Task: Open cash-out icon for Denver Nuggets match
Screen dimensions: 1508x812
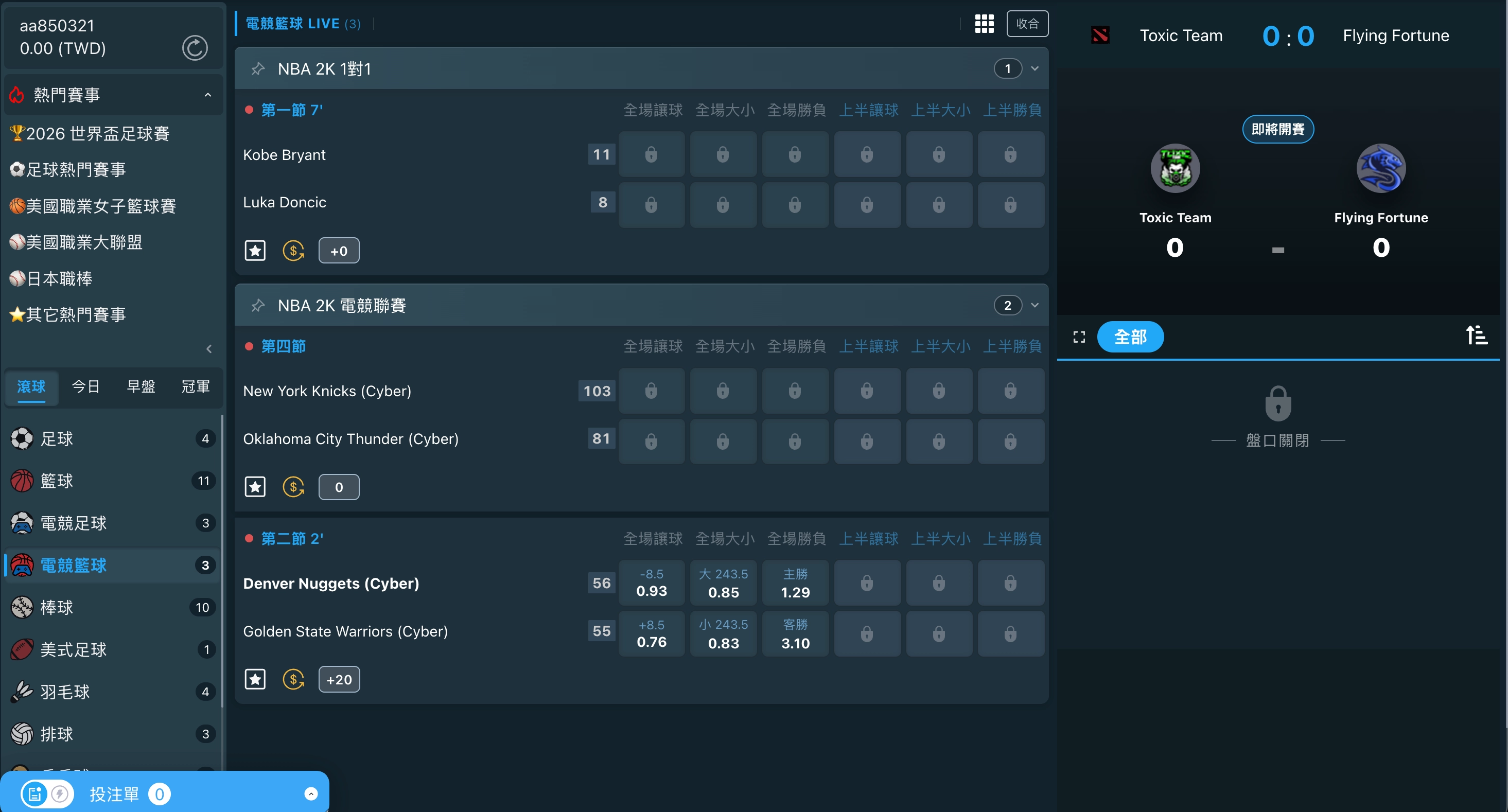Action: tap(293, 679)
